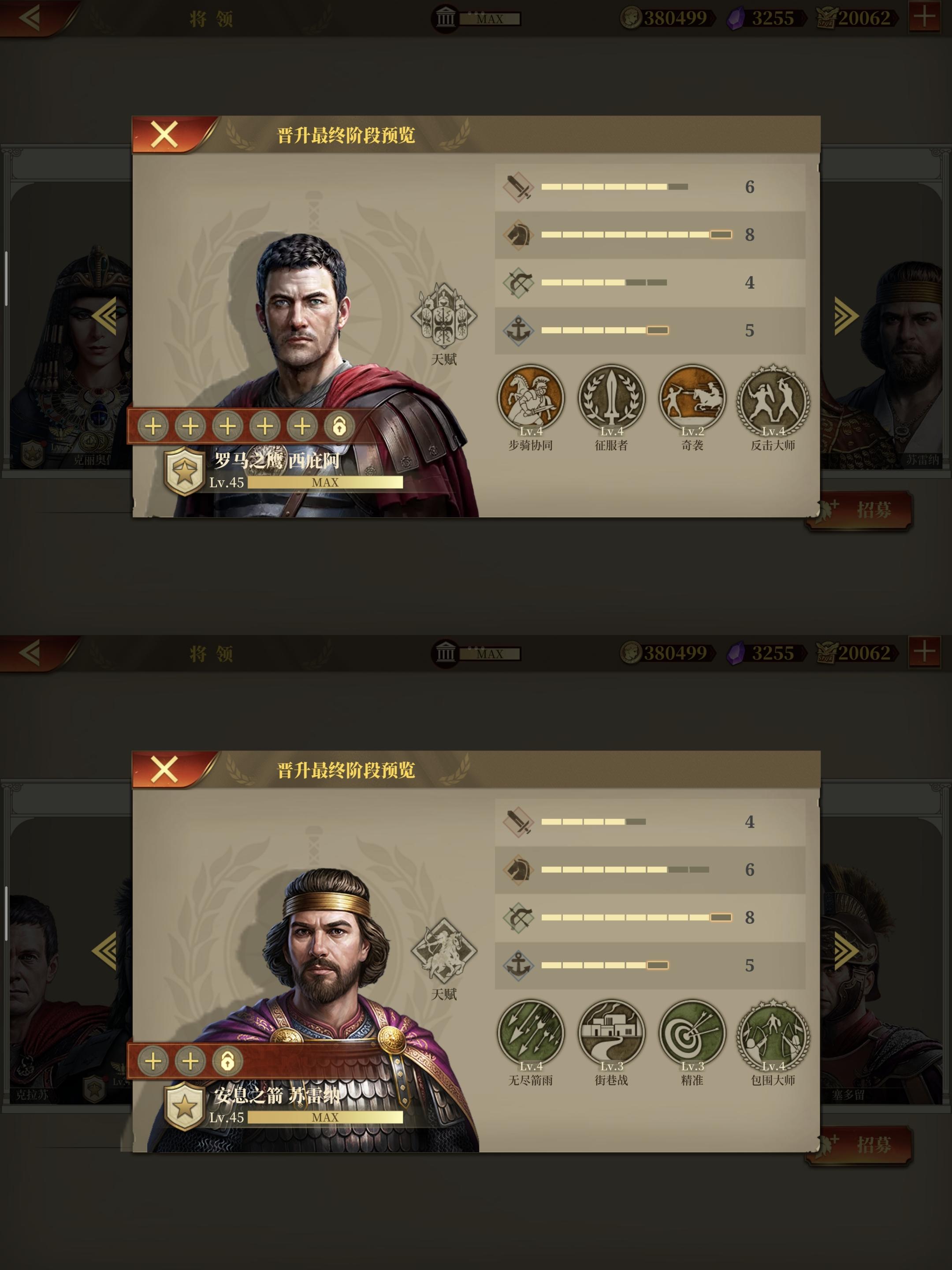Viewport: 952px width, 1270px height.
Task: View the 包围大师 skill icon
Action: pyautogui.click(x=773, y=1032)
